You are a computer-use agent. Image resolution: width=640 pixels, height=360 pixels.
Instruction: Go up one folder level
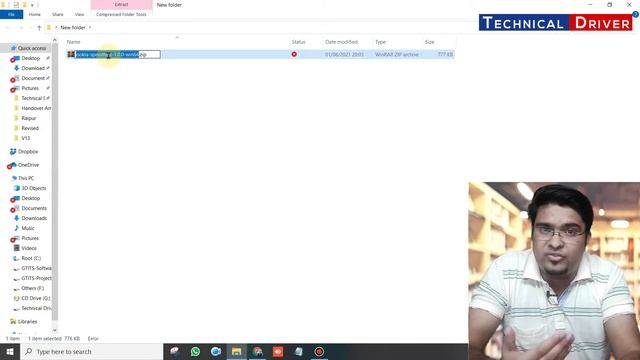tap(39, 27)
